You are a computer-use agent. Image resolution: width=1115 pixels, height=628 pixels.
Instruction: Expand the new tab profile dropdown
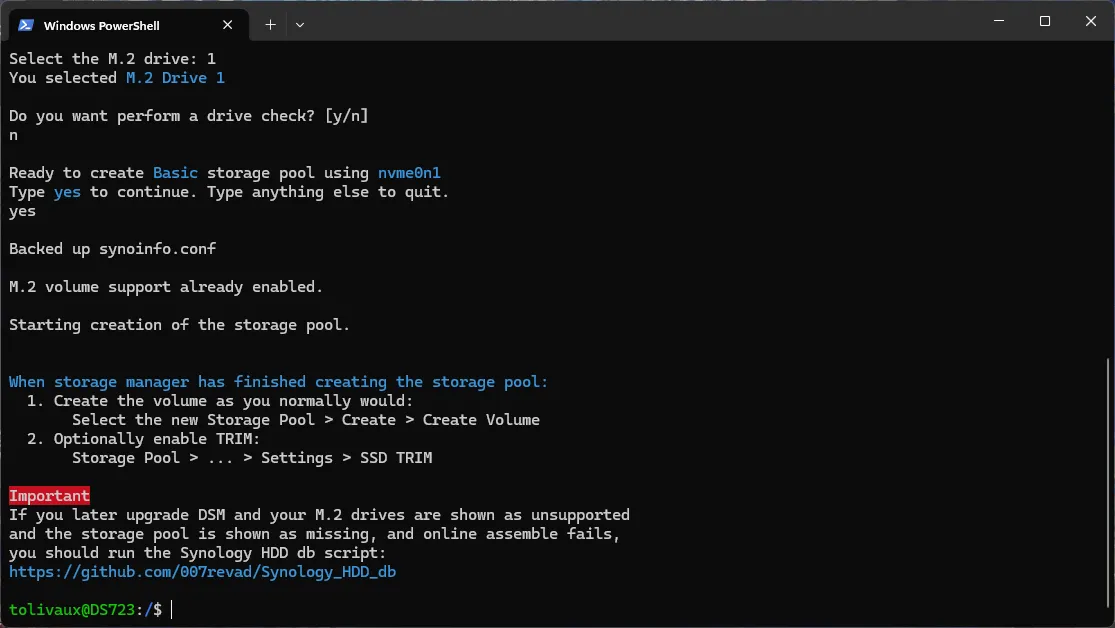300,25
